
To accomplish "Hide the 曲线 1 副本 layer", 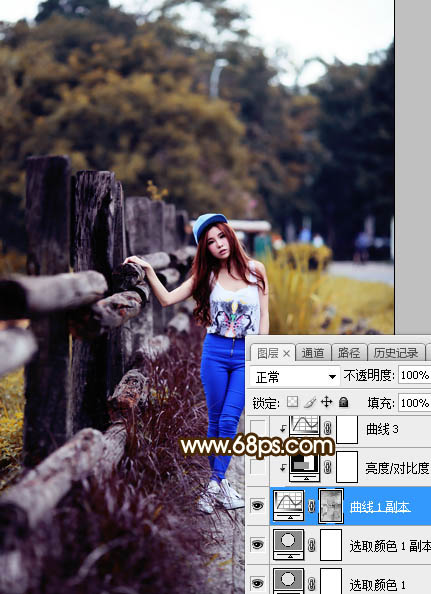I will pos(258,505).
